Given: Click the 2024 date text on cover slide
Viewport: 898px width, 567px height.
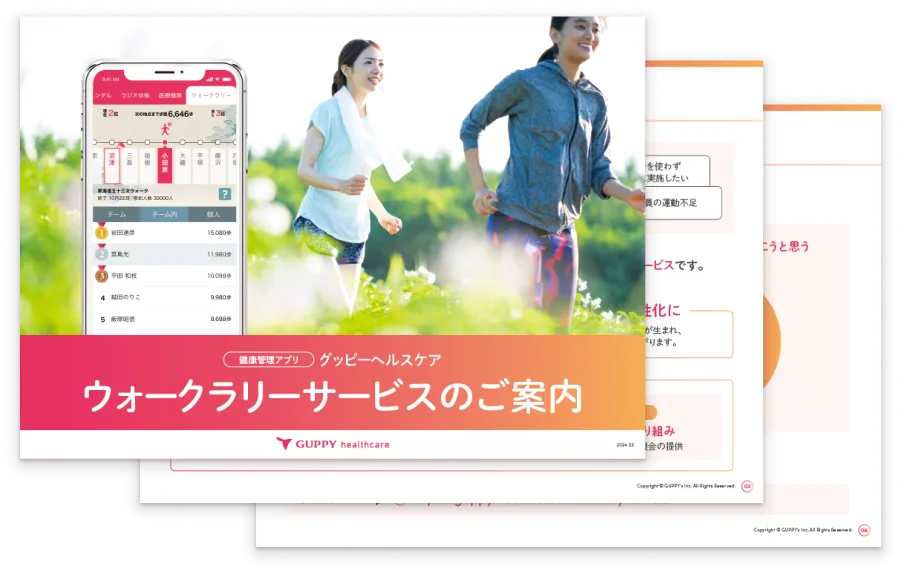Looking at the screenshot, I should click(x=625, y=445).
